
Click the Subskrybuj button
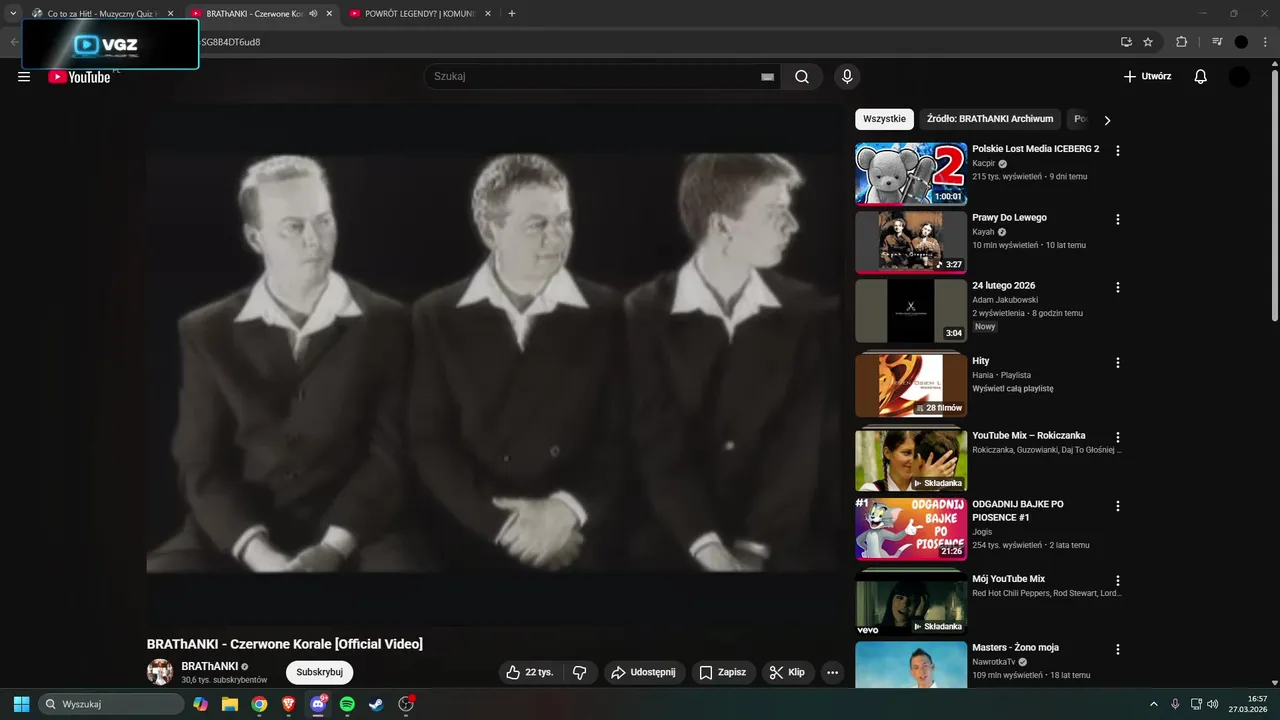coord(319,672)
